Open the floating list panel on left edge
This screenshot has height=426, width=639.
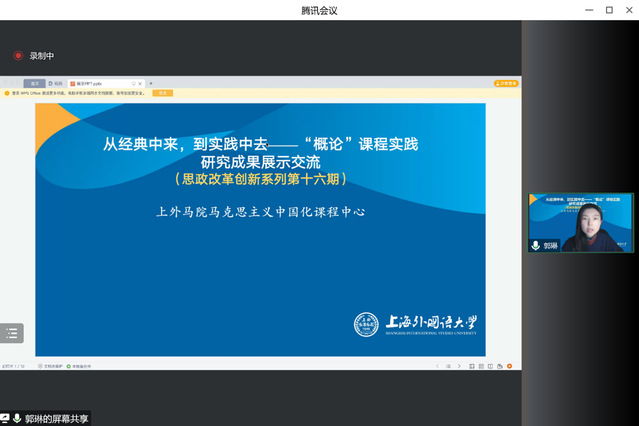[x=12, y=333]
